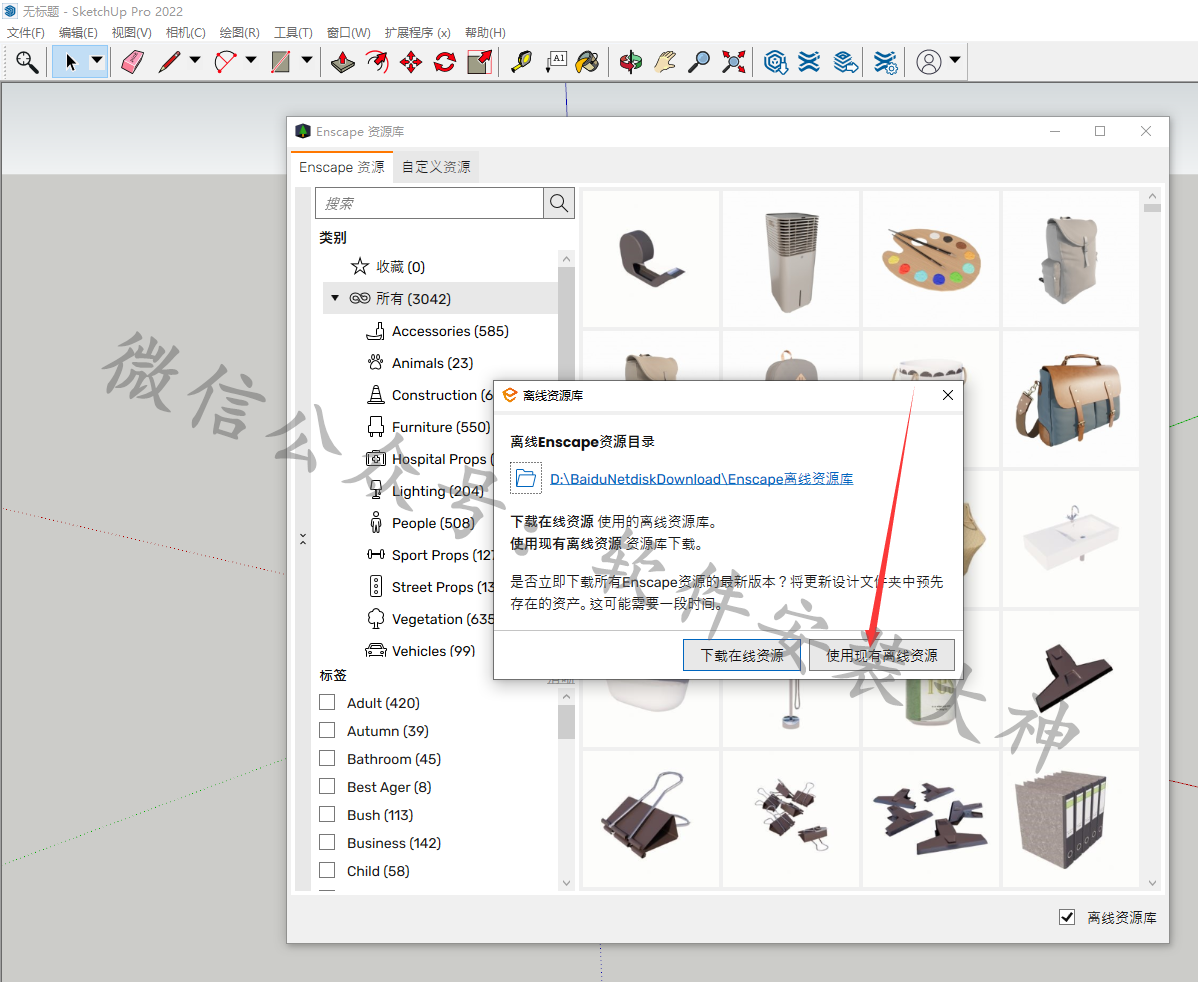Open the Extension Warehouse icon

tap(809, 62)
